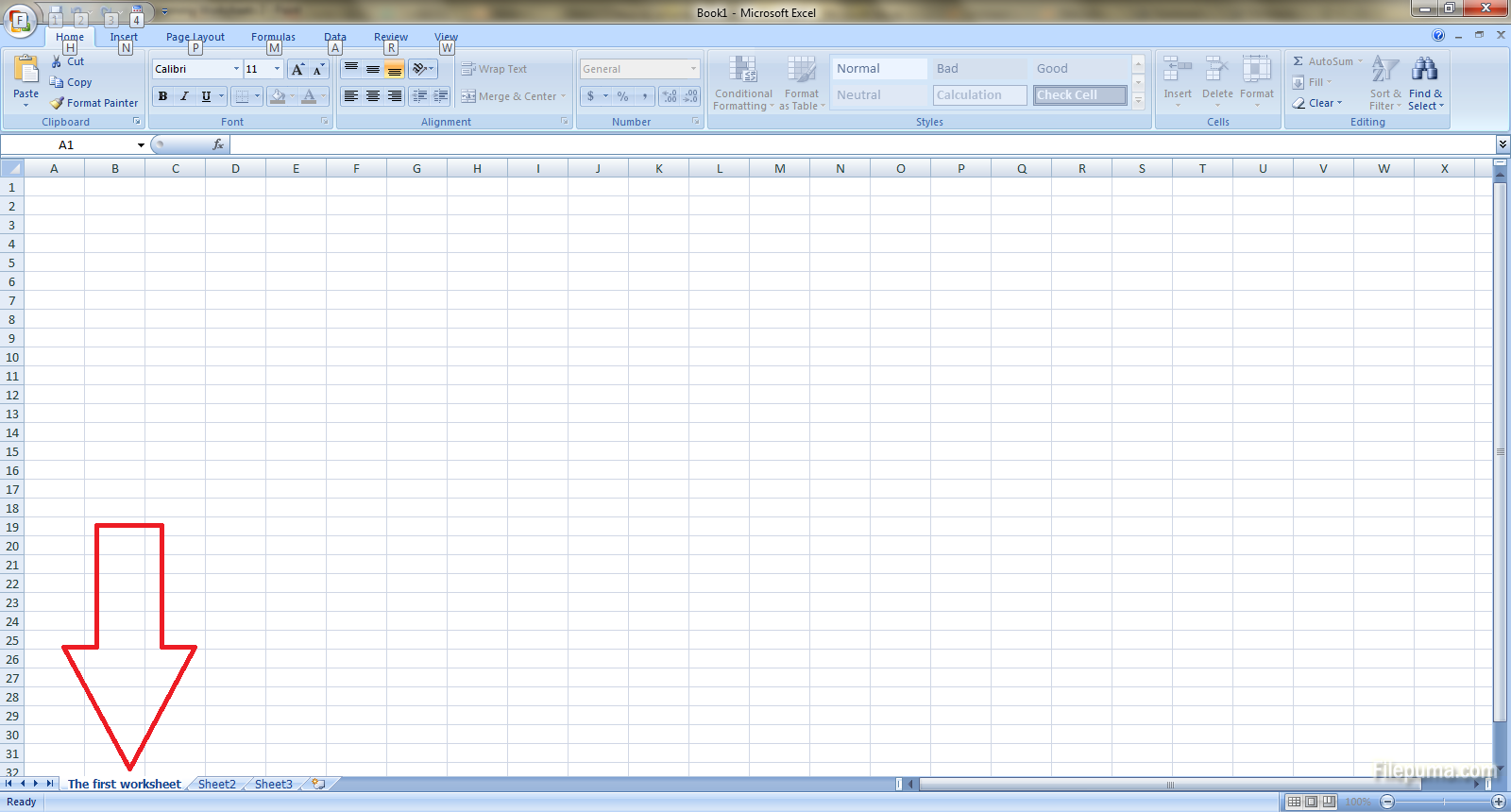The image size is (1511, 812).
Task: Apply fill color bucket
Action: [277, 96]
